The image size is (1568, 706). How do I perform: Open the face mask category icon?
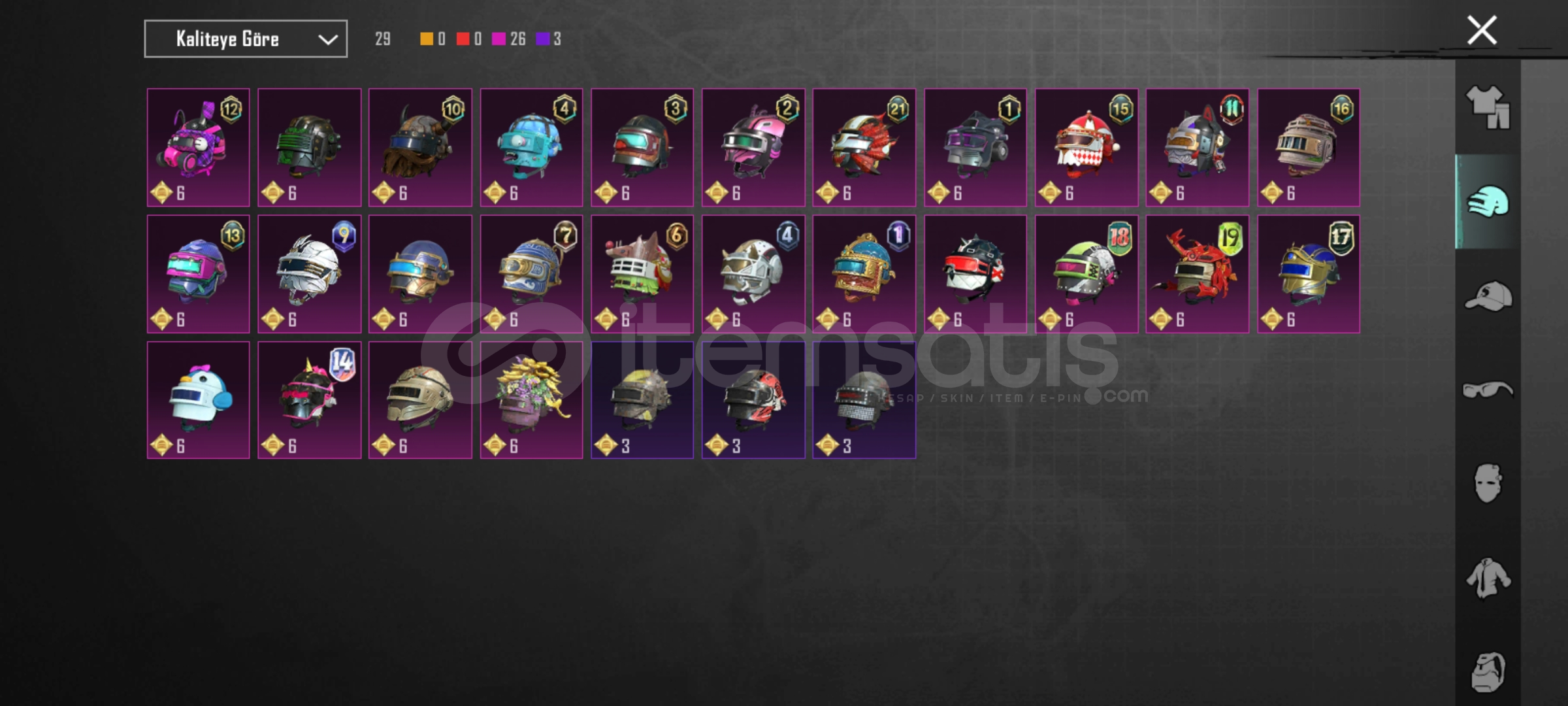[1488, 483]
